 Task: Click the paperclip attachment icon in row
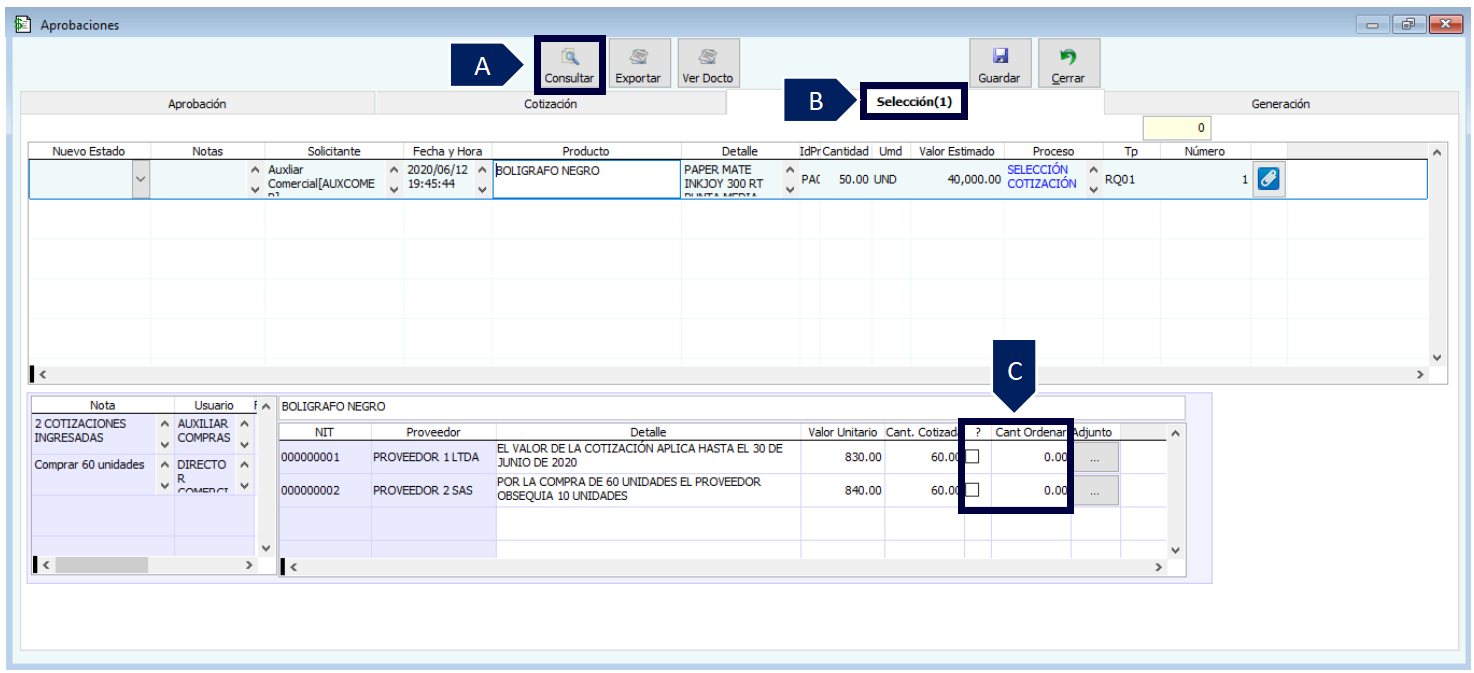pos(1268,179)
